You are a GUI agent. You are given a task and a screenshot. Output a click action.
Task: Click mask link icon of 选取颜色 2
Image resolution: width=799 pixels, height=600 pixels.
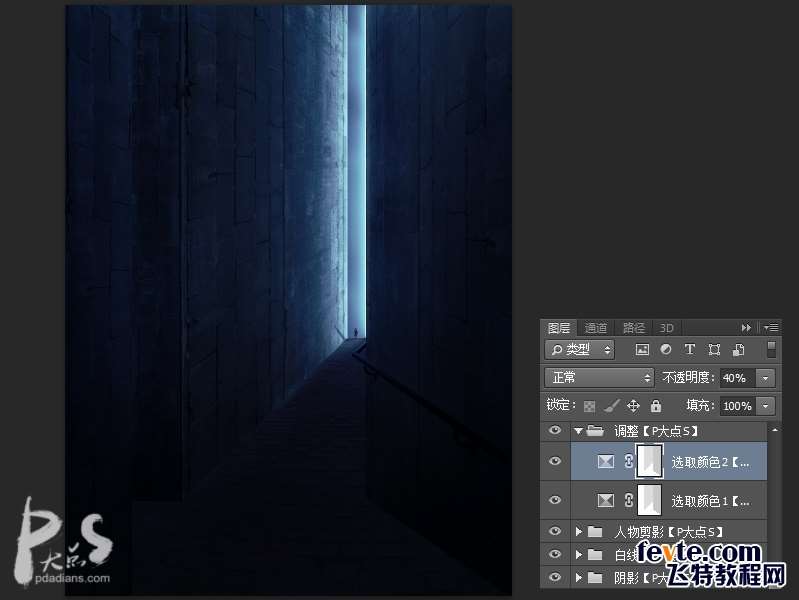tap(629, 461)
